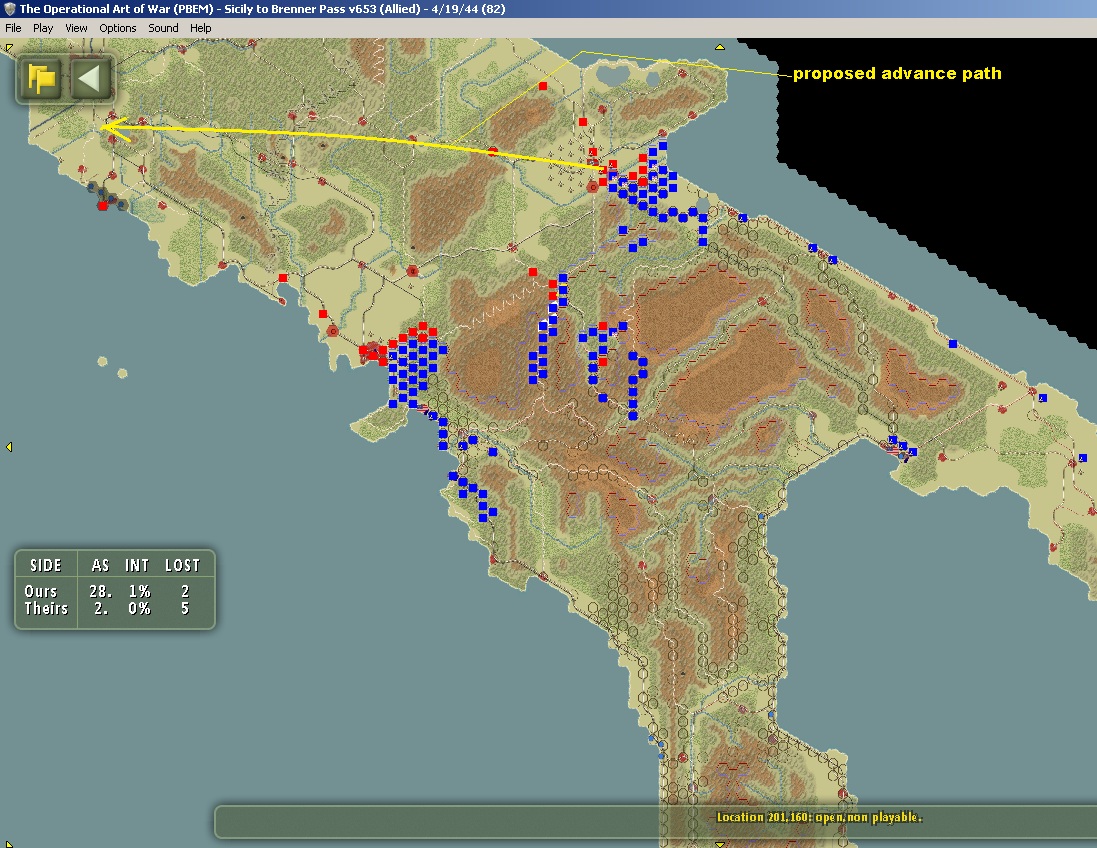Viewport: 1097px width, 848px height.
Task: Select the US flag unit at the southeastern port
Action: [x=895, y=448]
